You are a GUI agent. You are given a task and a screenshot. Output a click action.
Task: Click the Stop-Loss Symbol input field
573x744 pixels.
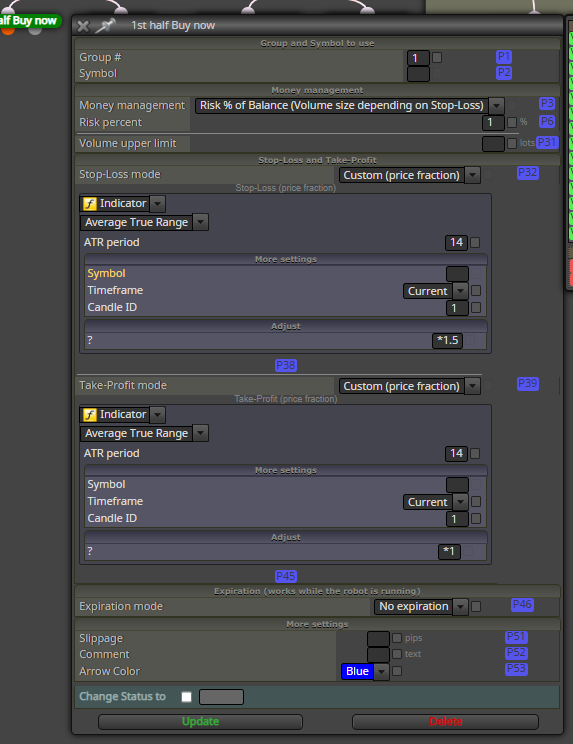click(457, 274)
